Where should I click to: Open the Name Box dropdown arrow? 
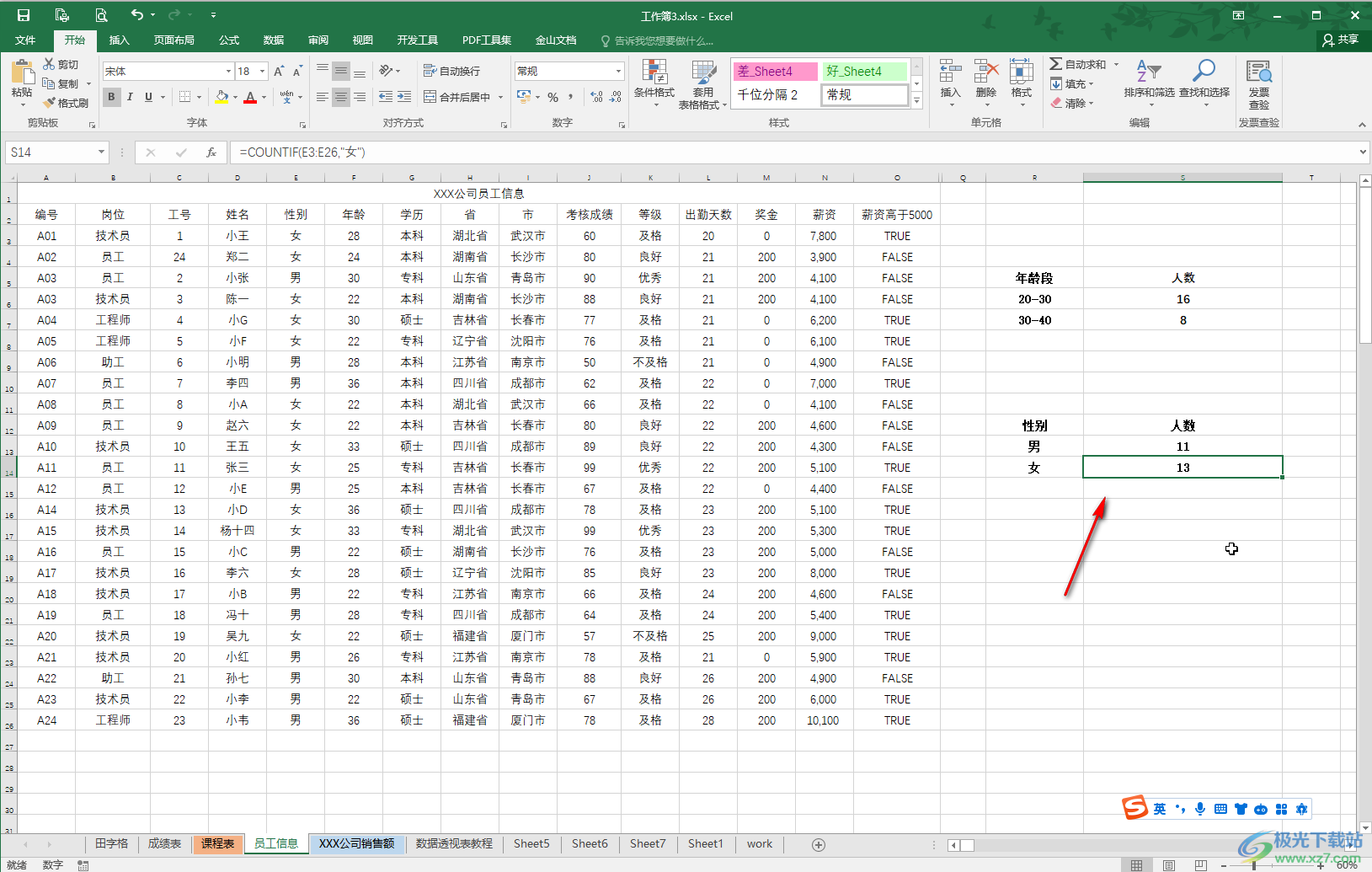[101, 152]
